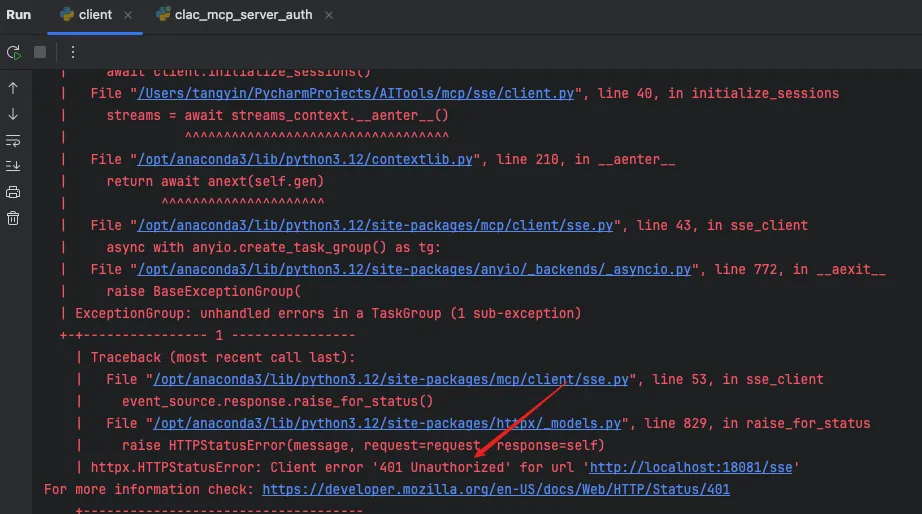Close the client run tab

click(129, 15)
